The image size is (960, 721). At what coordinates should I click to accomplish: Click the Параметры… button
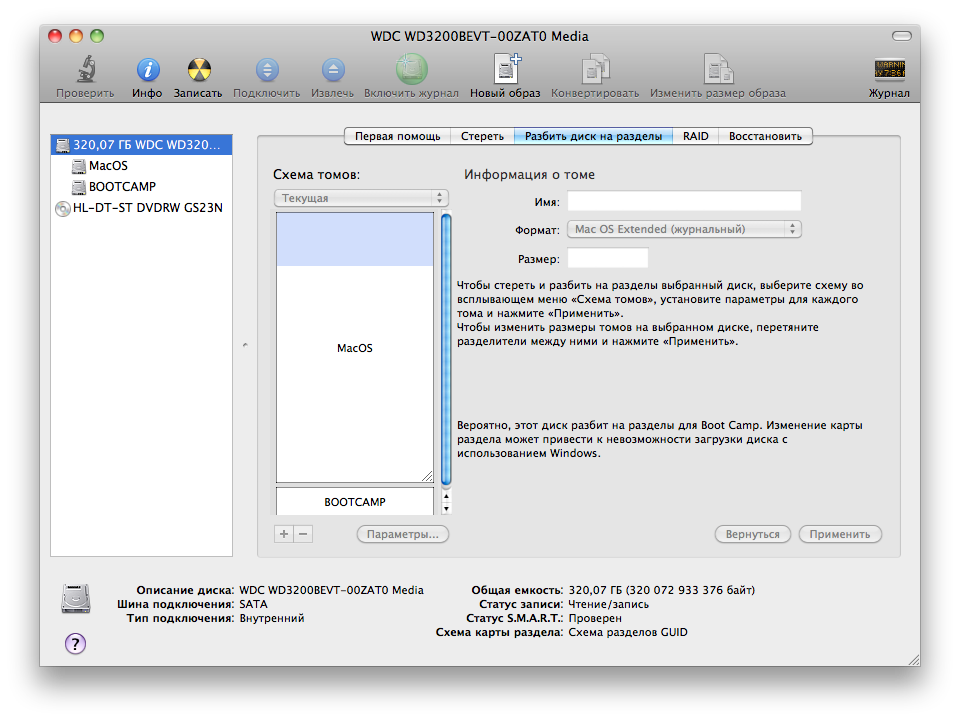402,534
